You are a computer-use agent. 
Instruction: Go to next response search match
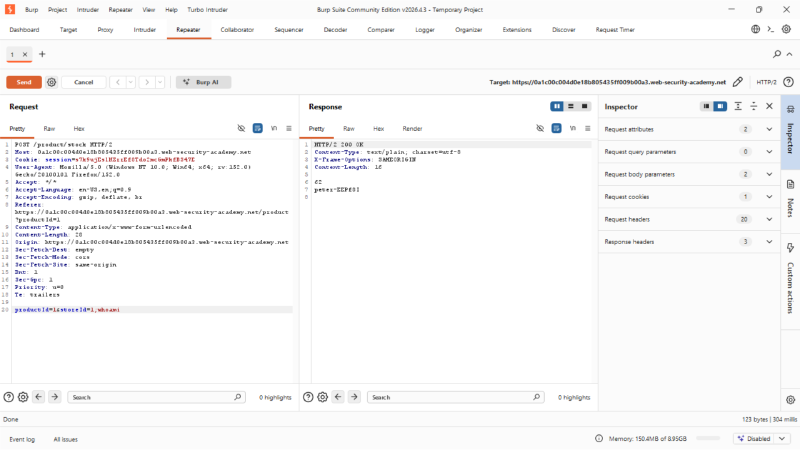click(x=354, y=397)
